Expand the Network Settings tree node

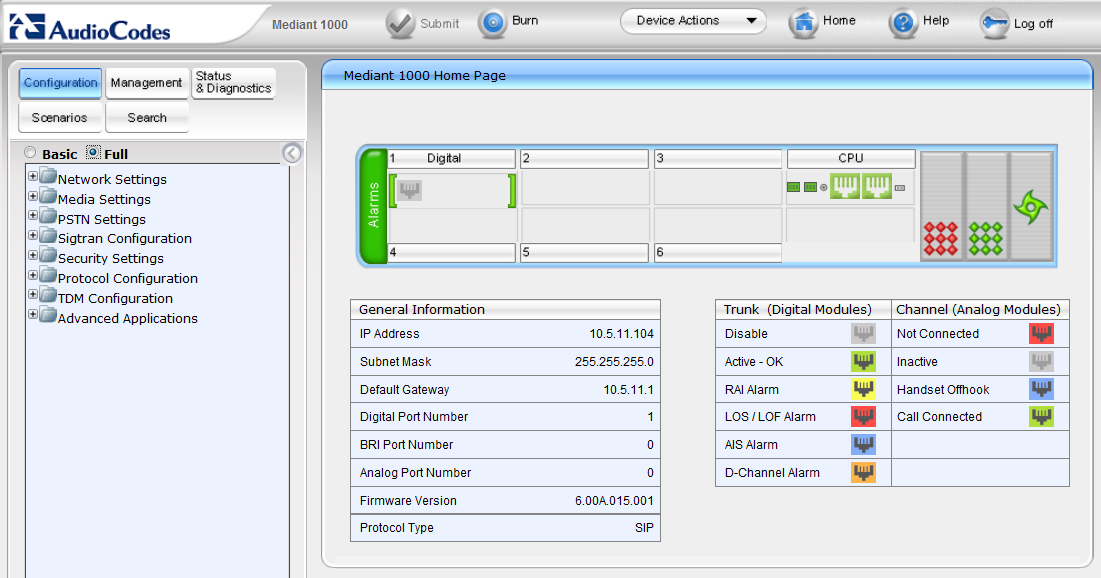tap(33, 175)
